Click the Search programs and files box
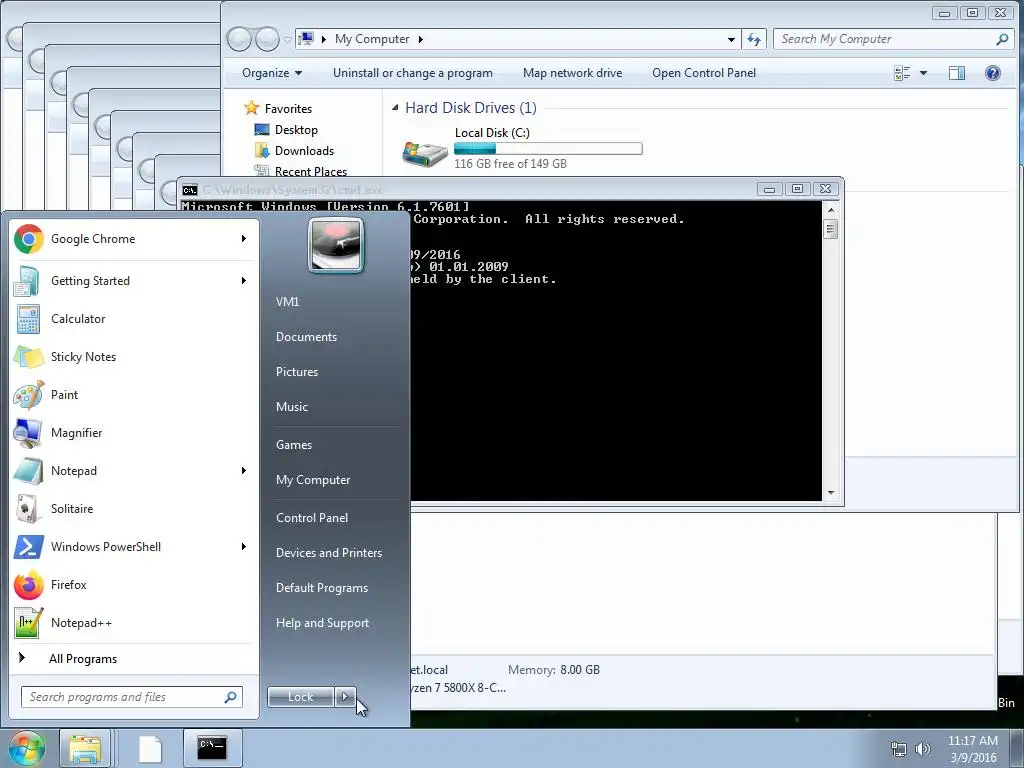This screenshot has height=768, width=1024. point(132,697)
